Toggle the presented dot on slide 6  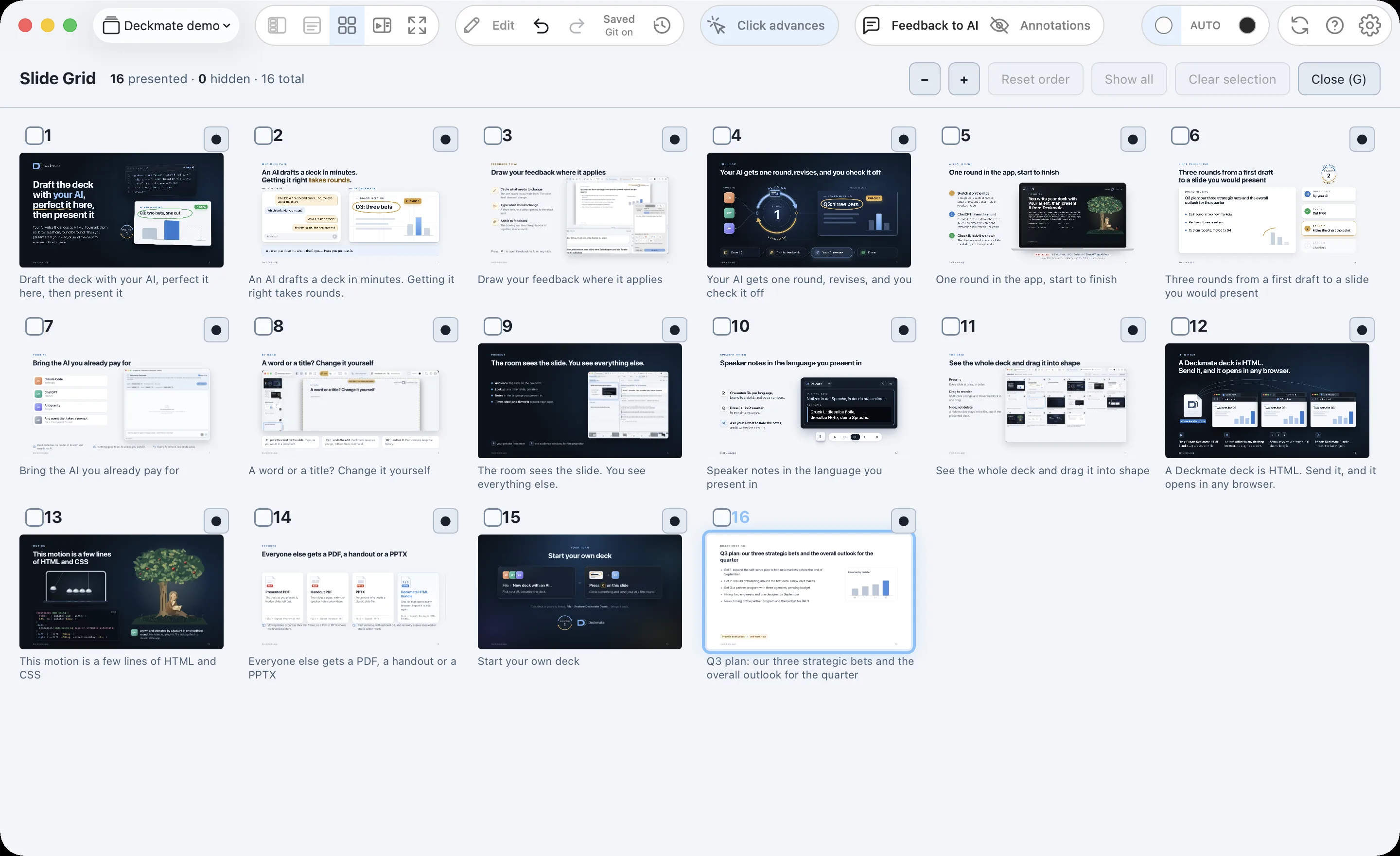coord(1362,139)
